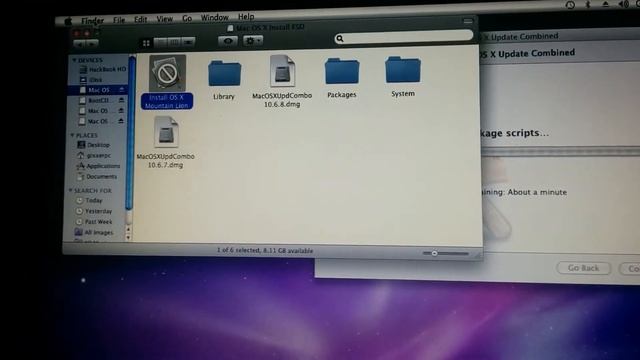640x360 pixels.
Task: Open the Help menu
Action: (x=246, y=17)
